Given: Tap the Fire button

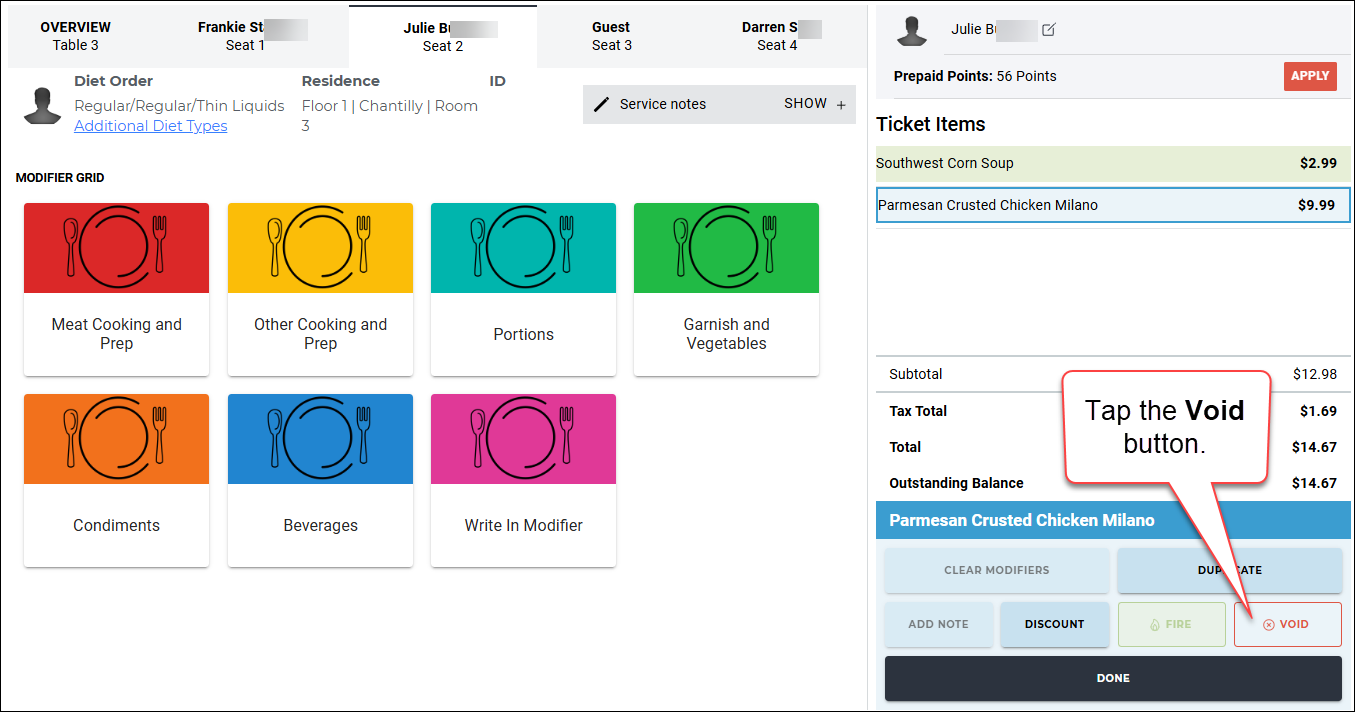Looking at the screenshot, I should click(1171, 624).
